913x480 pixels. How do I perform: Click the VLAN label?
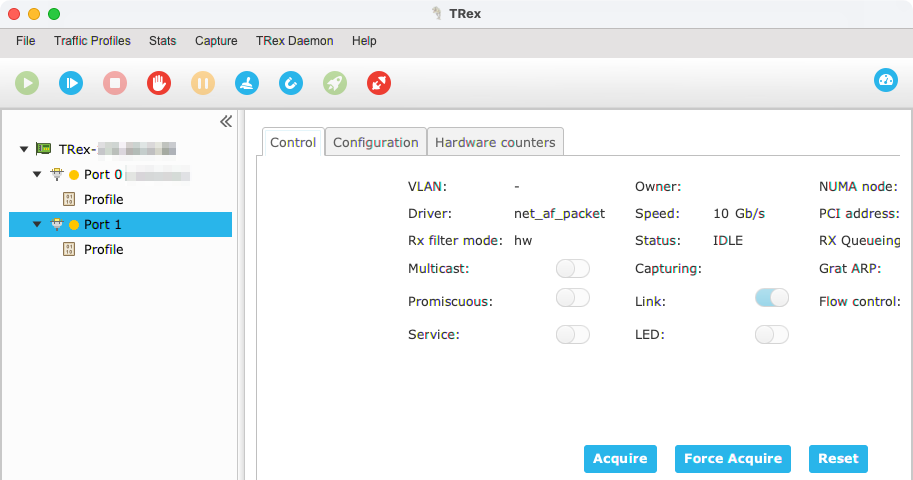(x=427, y=186)
